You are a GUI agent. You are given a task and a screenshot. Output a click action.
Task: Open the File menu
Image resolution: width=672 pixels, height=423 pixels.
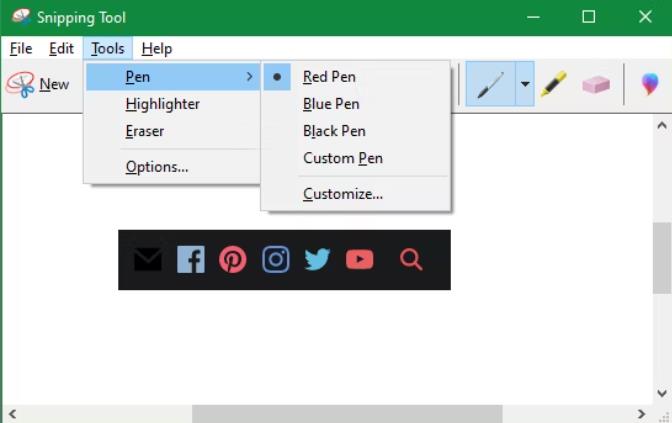point(21,49)
